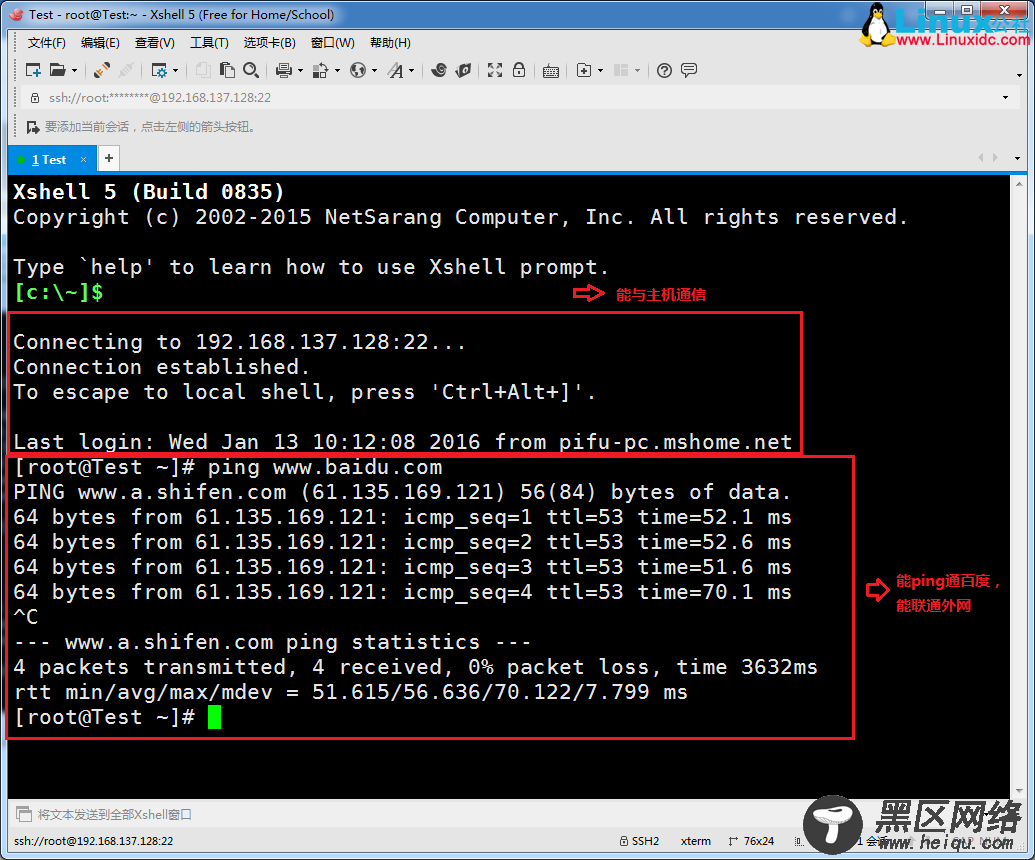Open the 编辑(E) menu
Image resolution: width=1035 pixels, height=860 pixels.
100,43
